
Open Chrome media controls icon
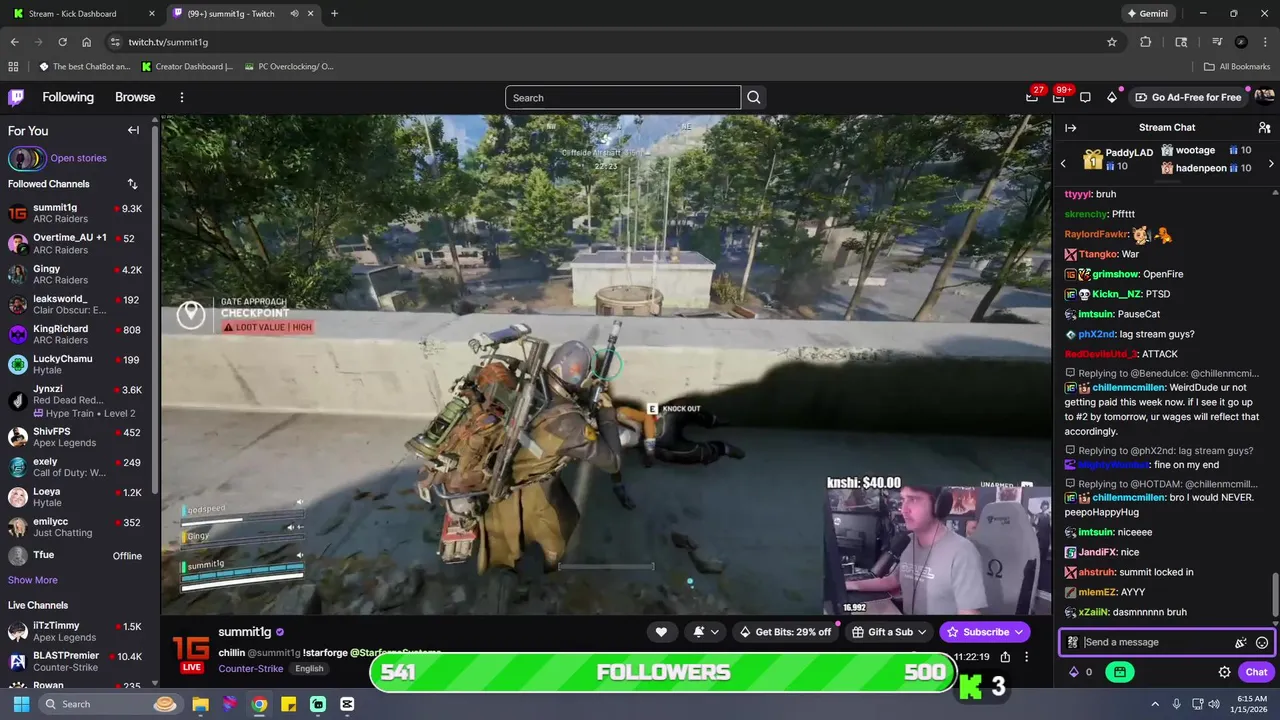coord(1217,42)
